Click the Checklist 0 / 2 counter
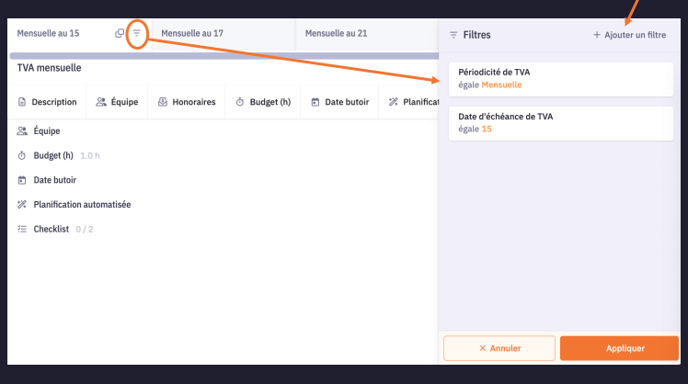The width and height of the screenshot is (688, 384). (x=84, y=229)
